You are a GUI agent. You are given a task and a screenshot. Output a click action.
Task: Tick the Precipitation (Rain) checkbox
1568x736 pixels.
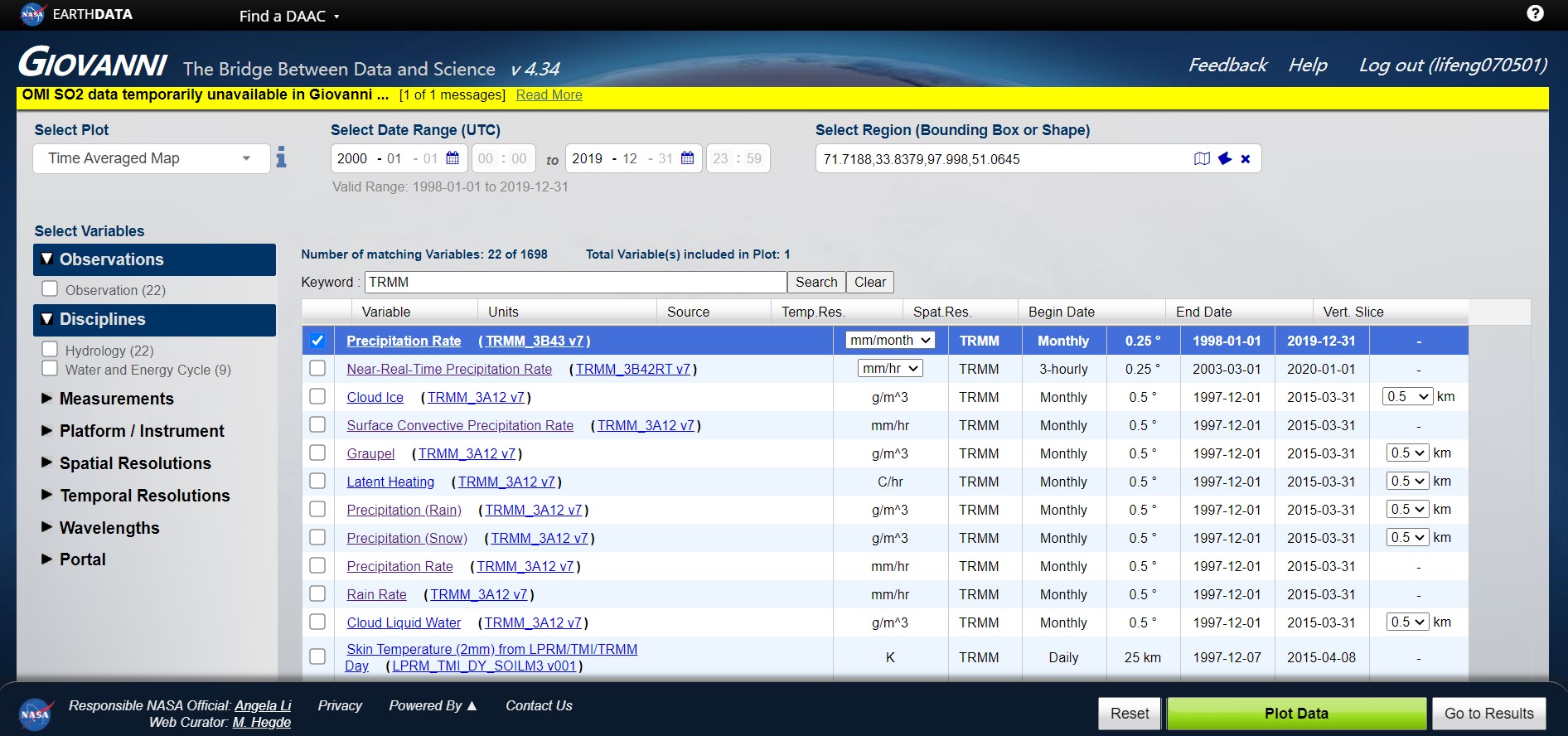317,509
